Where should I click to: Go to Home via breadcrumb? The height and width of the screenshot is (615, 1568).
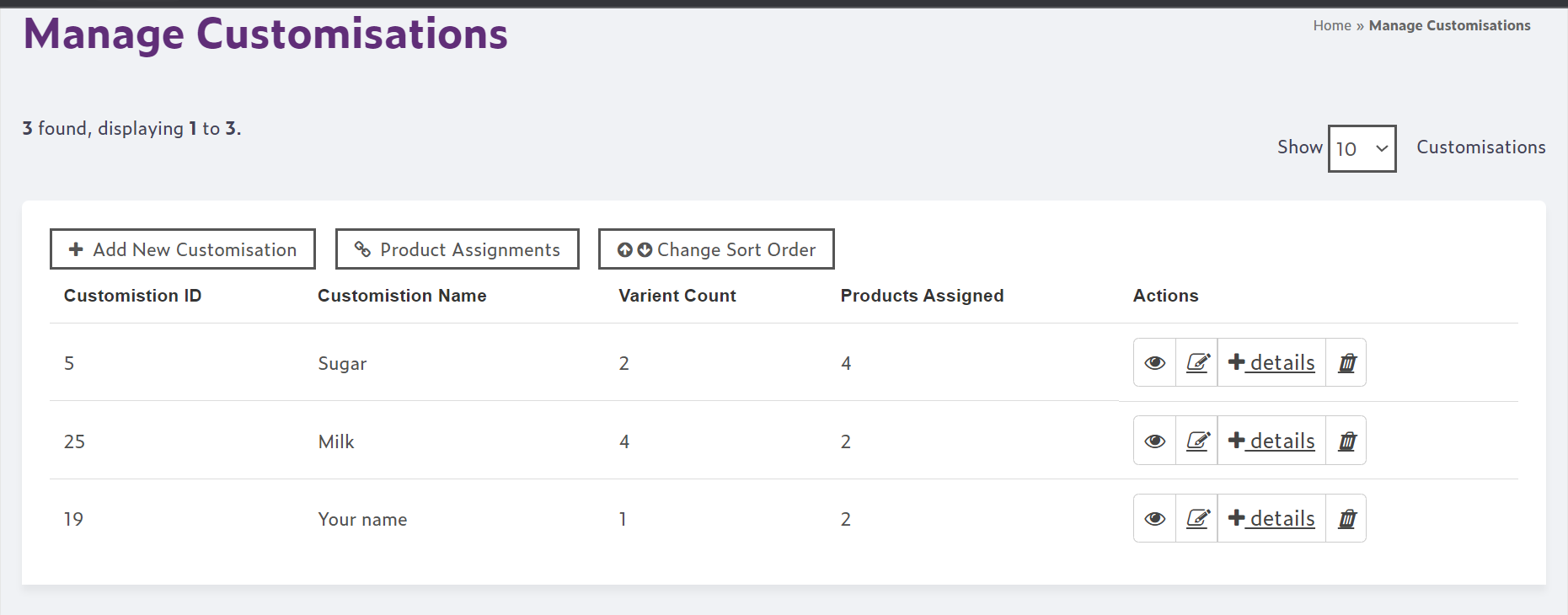point(1331,25)
